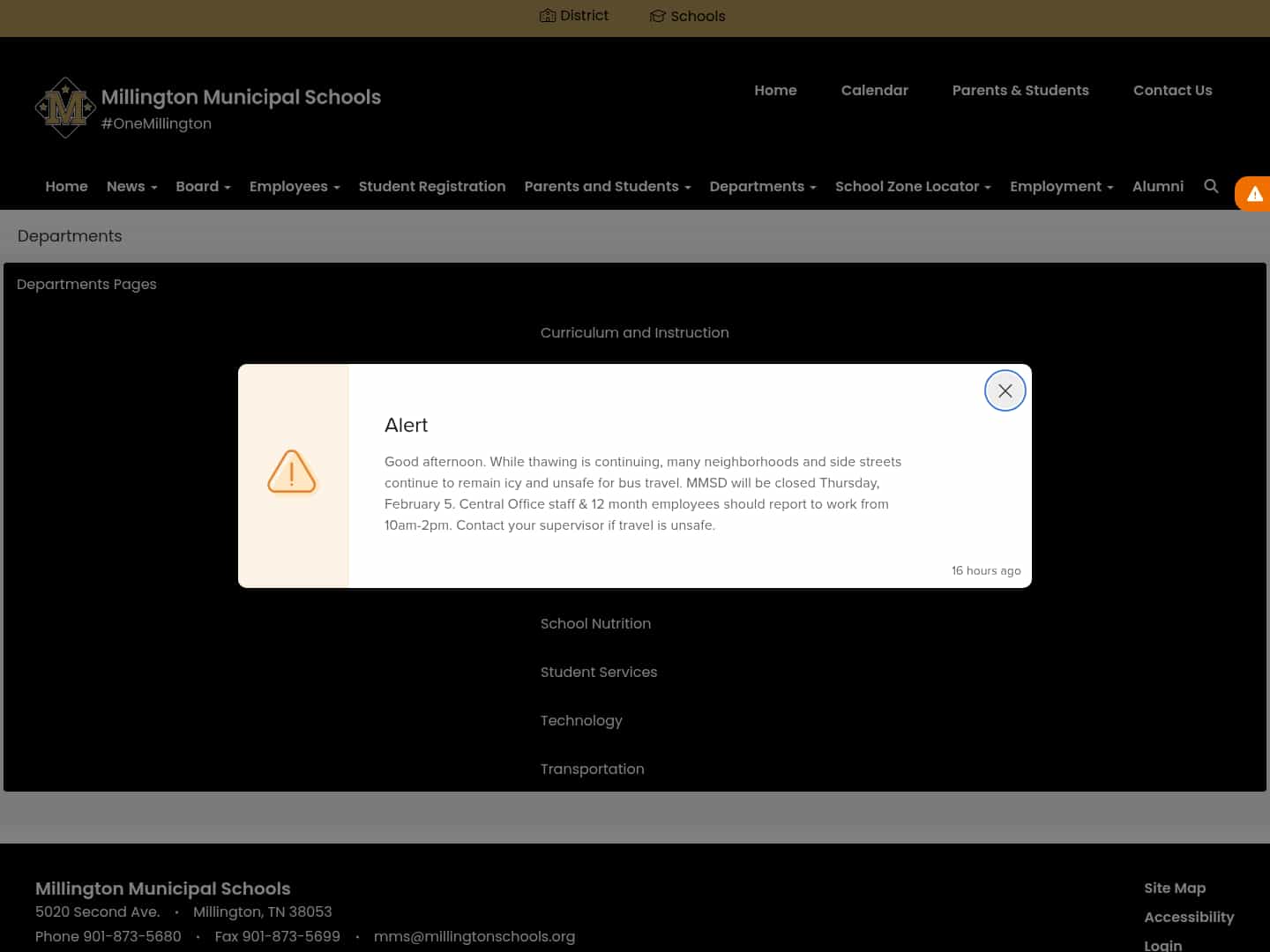
Task: Click the Millington Municipal Schools logo
Action: pyautogui.click(x=65, y=108)
